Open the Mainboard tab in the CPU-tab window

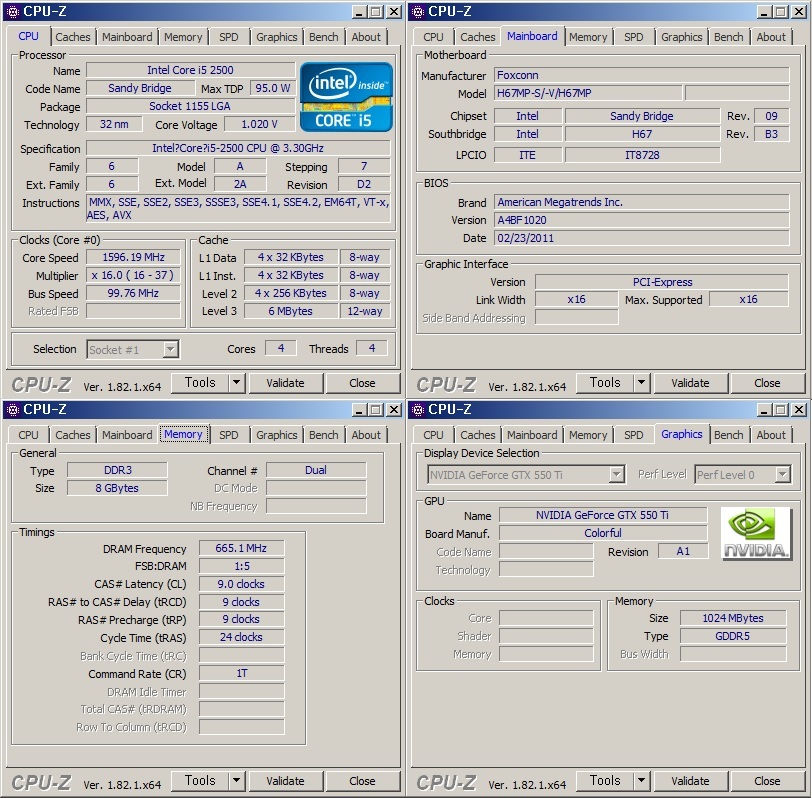coord(127,37)
